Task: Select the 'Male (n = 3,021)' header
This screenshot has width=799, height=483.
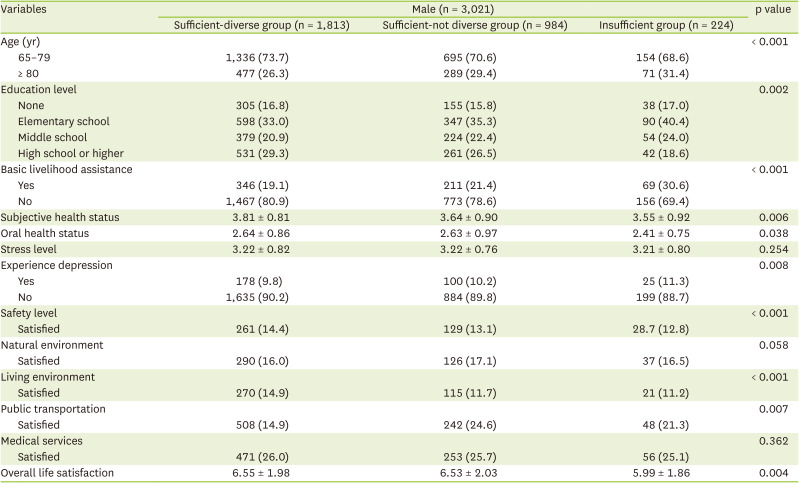Action: (452, 9)
